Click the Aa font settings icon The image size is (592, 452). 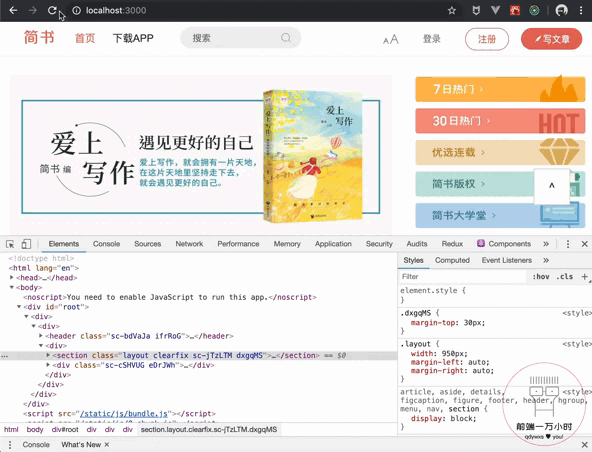[x=391, y=39]
